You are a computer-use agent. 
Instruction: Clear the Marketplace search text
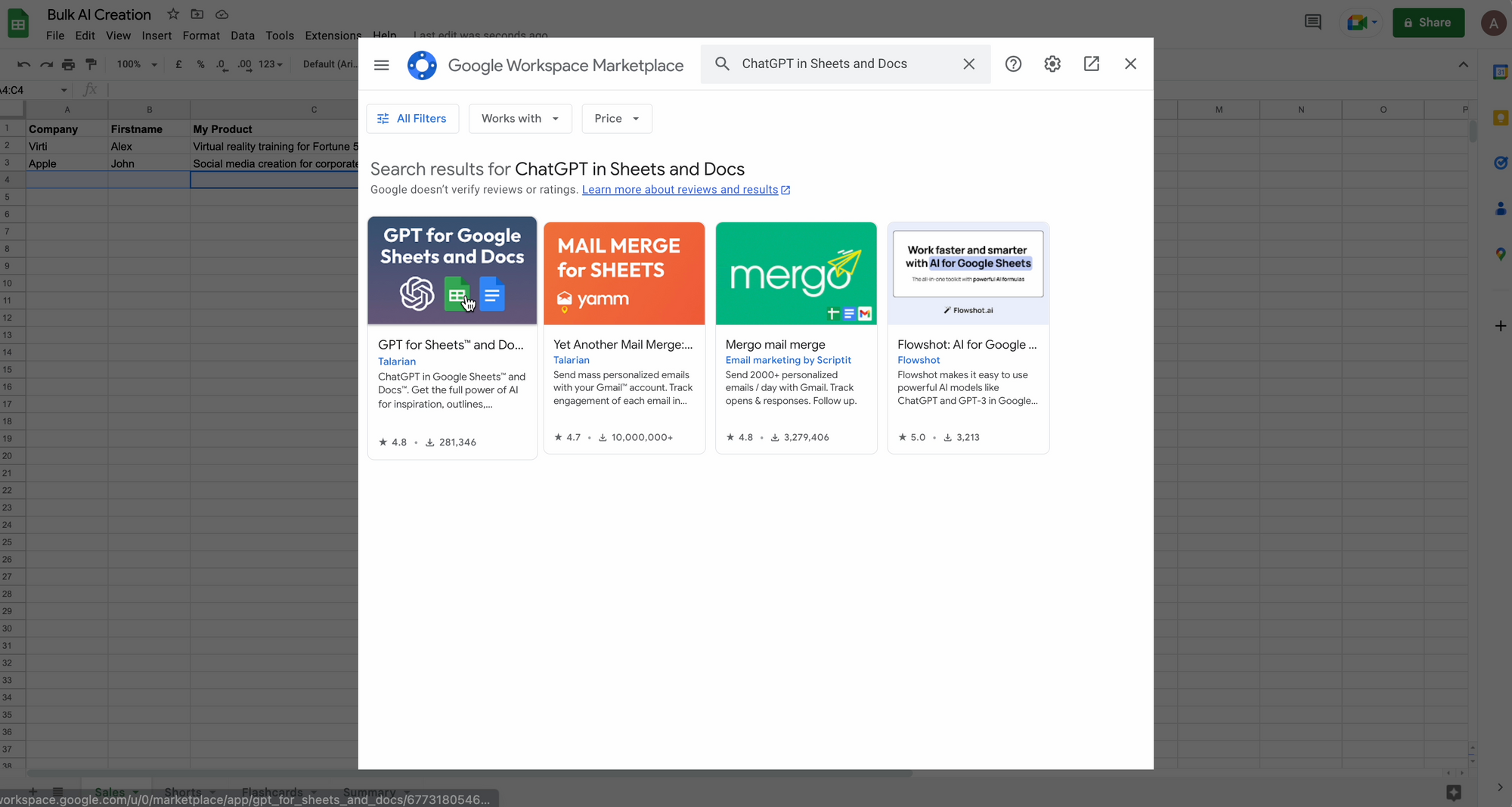coord(969,64)
